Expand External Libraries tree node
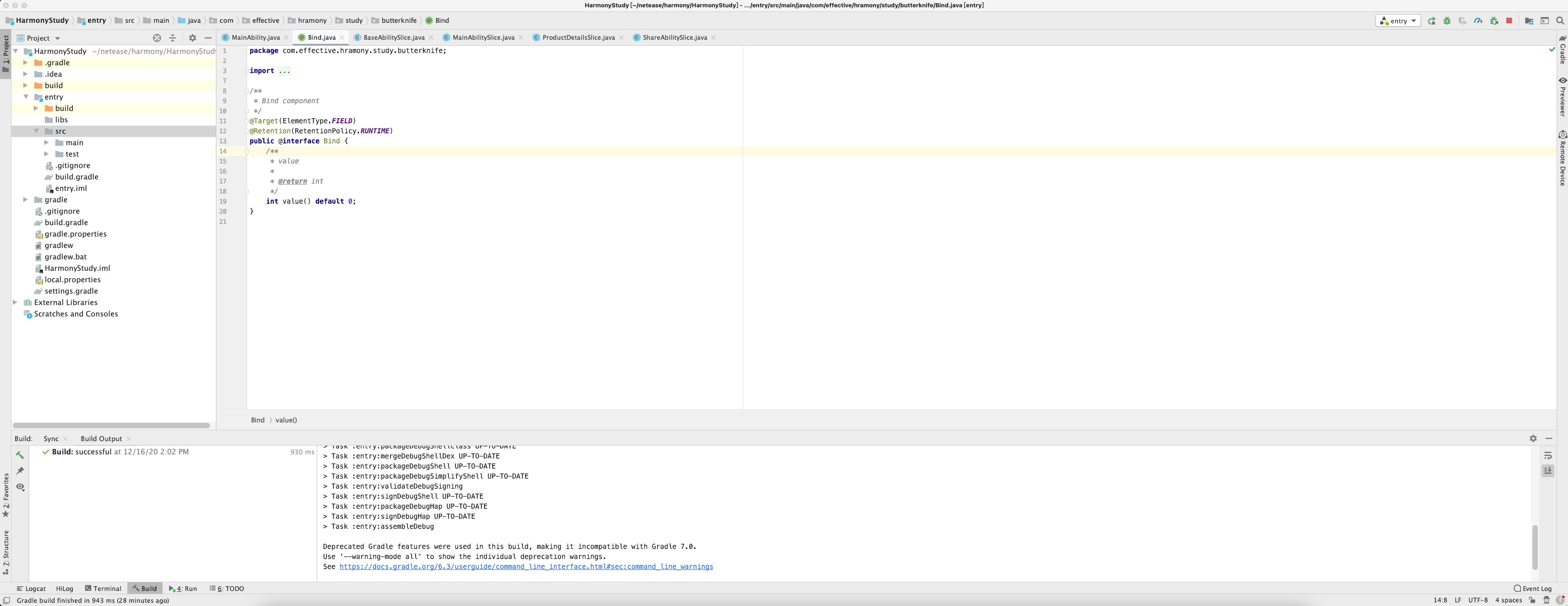This screenshot has height=606, width=1568. coord(15,302)
